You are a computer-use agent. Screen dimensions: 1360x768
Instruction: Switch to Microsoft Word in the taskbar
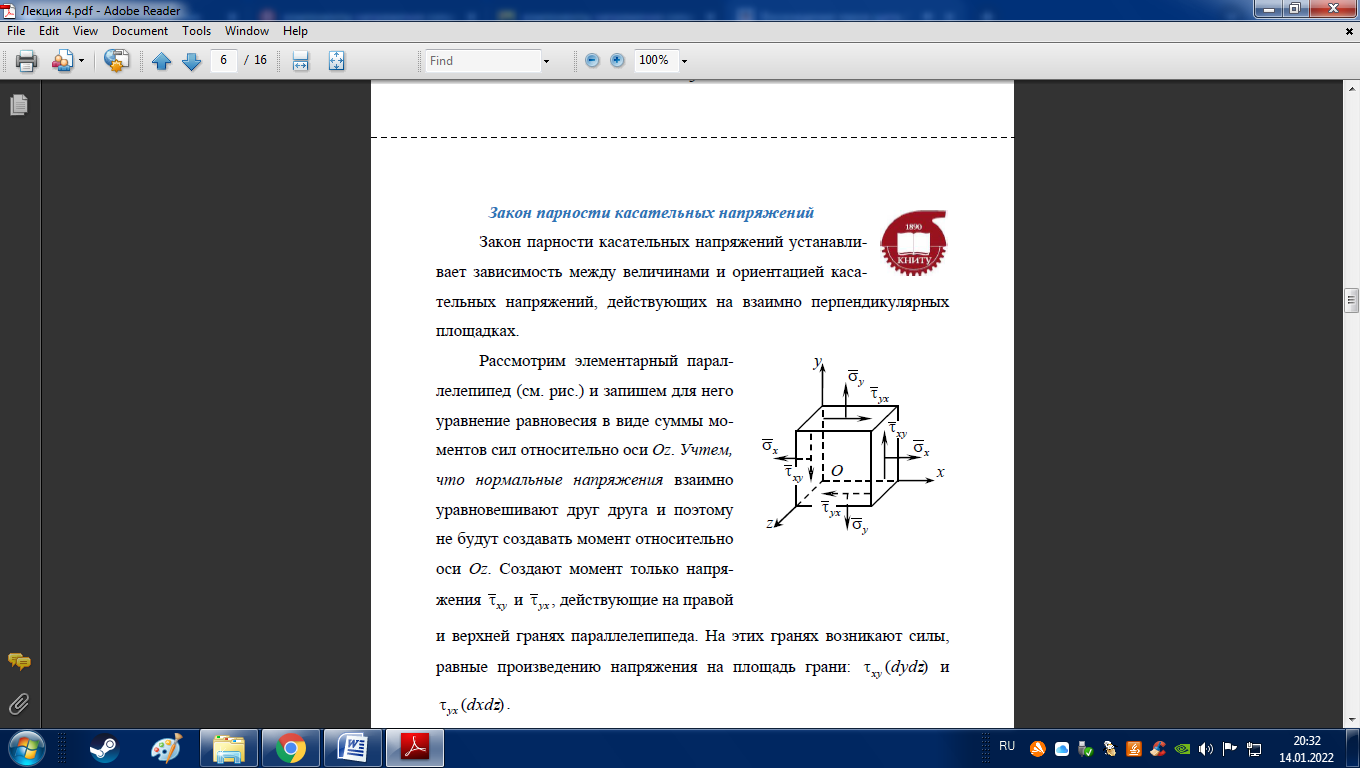(x=353, y=748)
